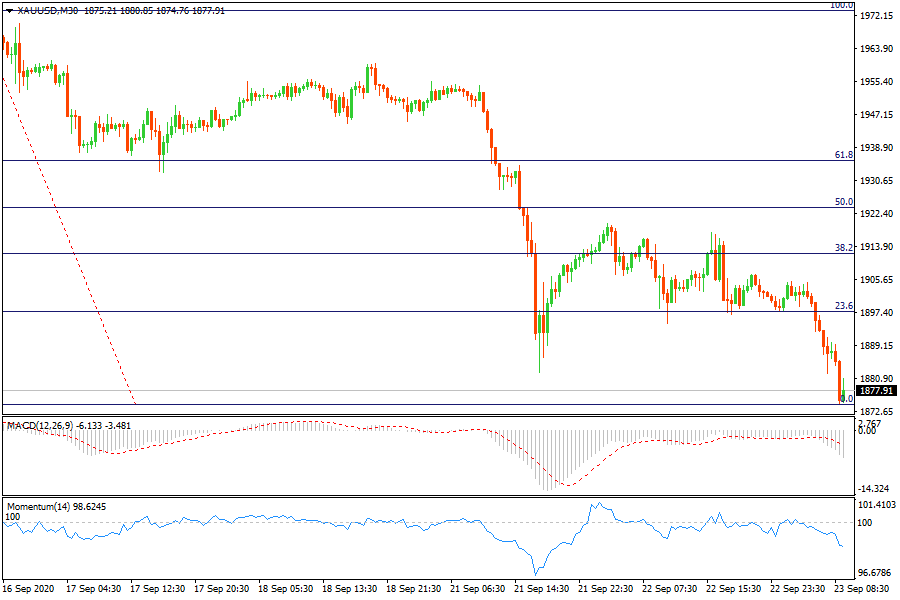Click the -14.324 MACD scale value
This screenshot has height=600, width=900.
tap(876, 488)
